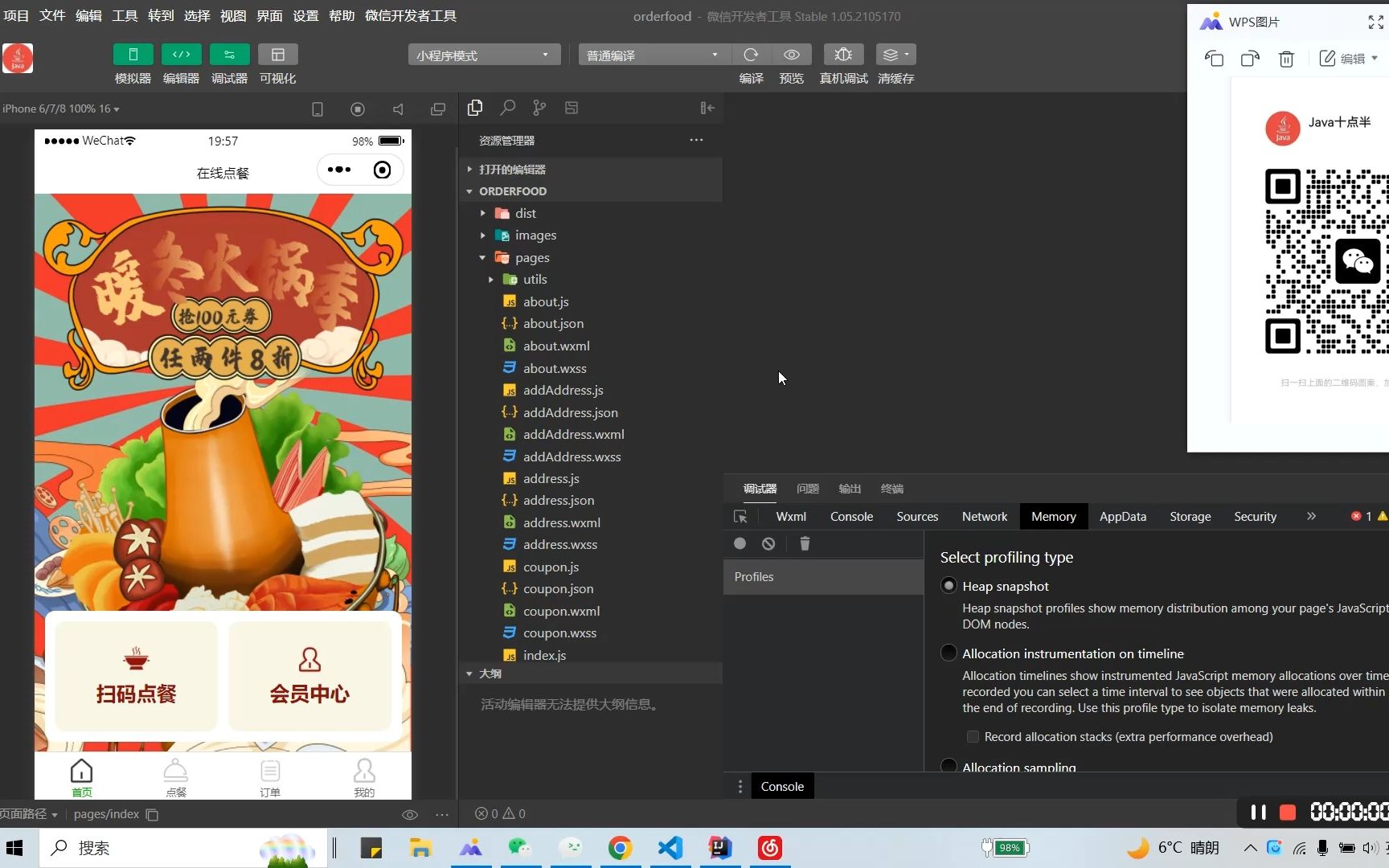
Task: Click the compile (编译) refresh icon
Action: click(x=751, y=55)
